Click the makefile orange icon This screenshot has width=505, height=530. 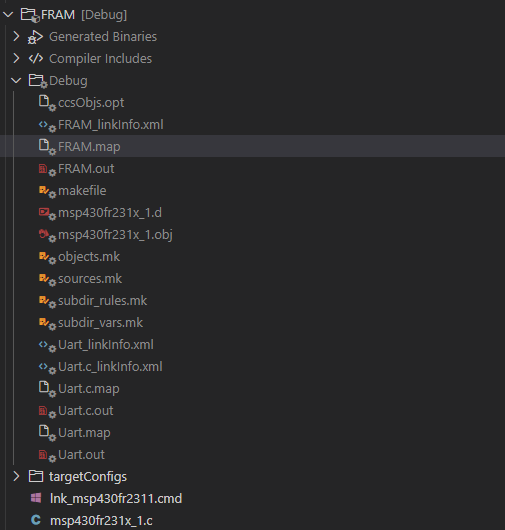click(x=47, y=191)
